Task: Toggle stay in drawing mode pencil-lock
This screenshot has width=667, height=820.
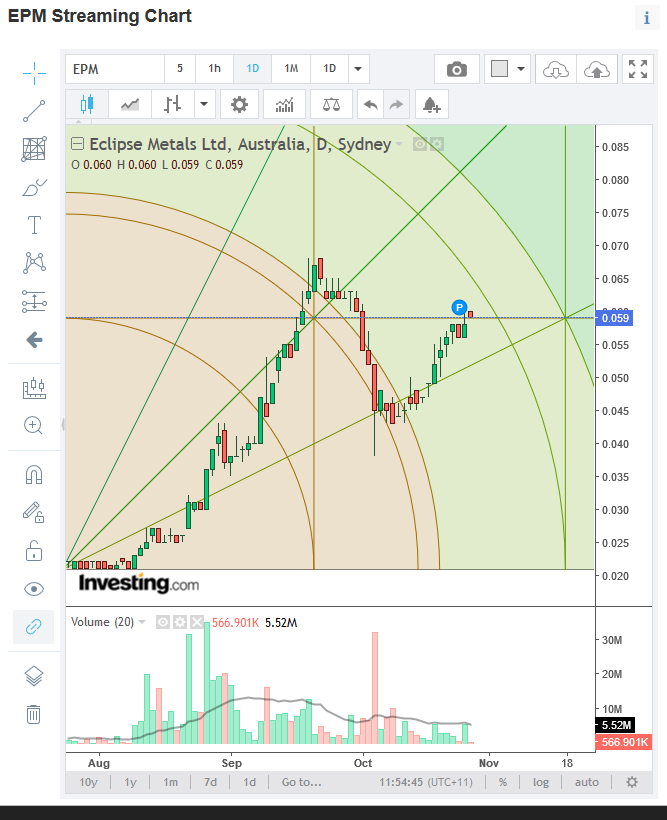Action: point(33,512)
